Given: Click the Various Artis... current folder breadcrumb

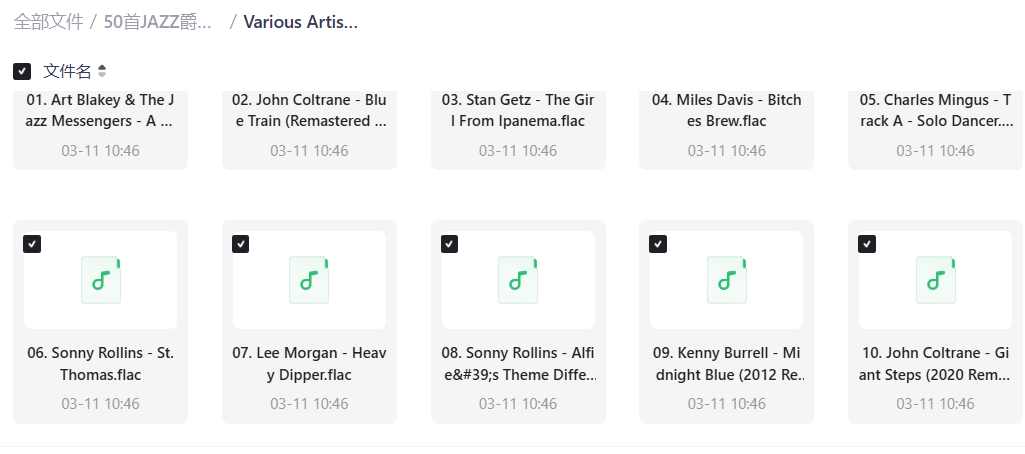Looking at the screenshot, I should tap(300, 22).
